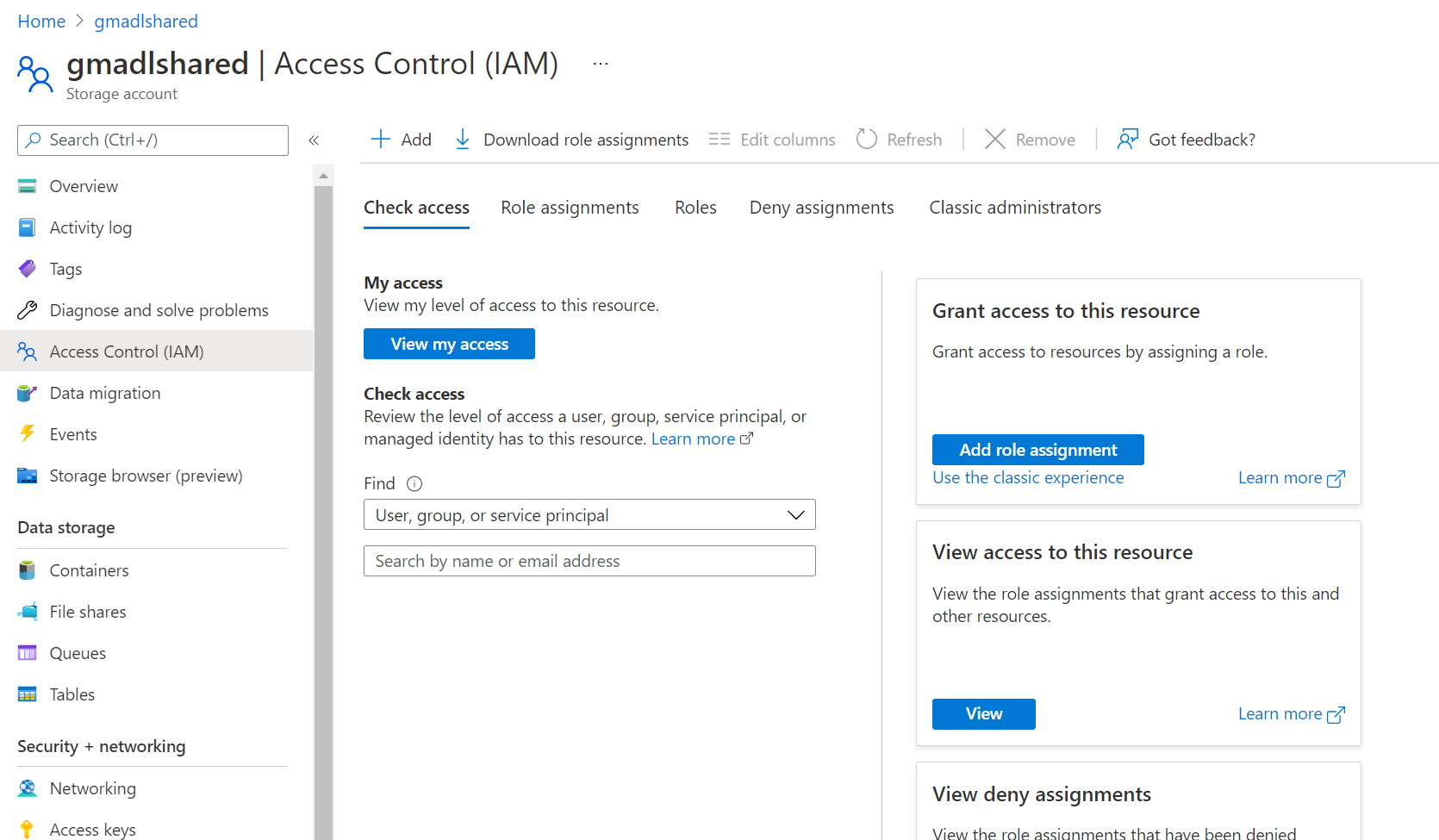Click the Refresh circular icon
Viewport: 1439px width, 840px height.
click(x=867, y=139)
